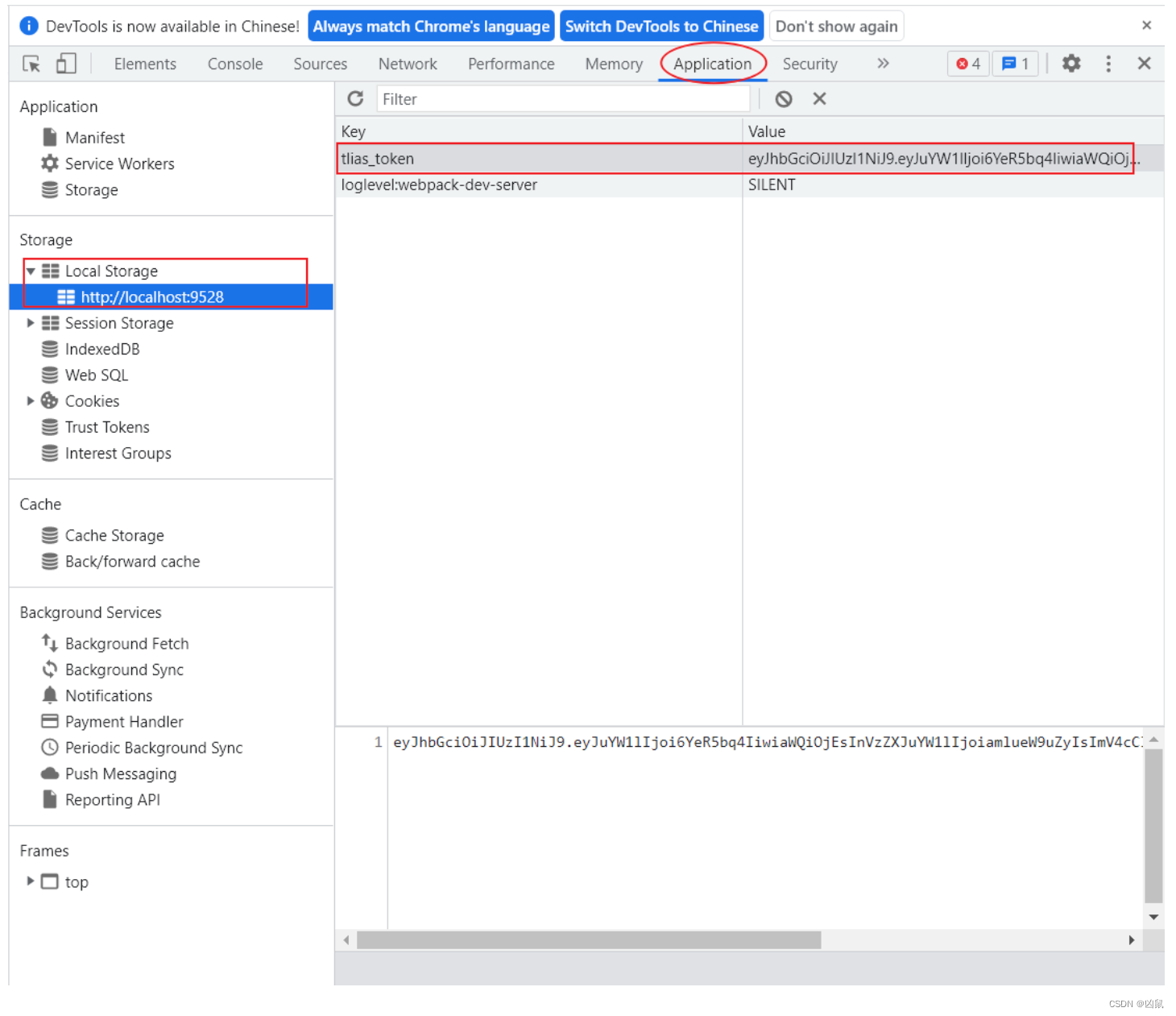The width and height of the screenshot is (1176, 1016).
Task: Switch to the Network tab
Action: (407, 64)
